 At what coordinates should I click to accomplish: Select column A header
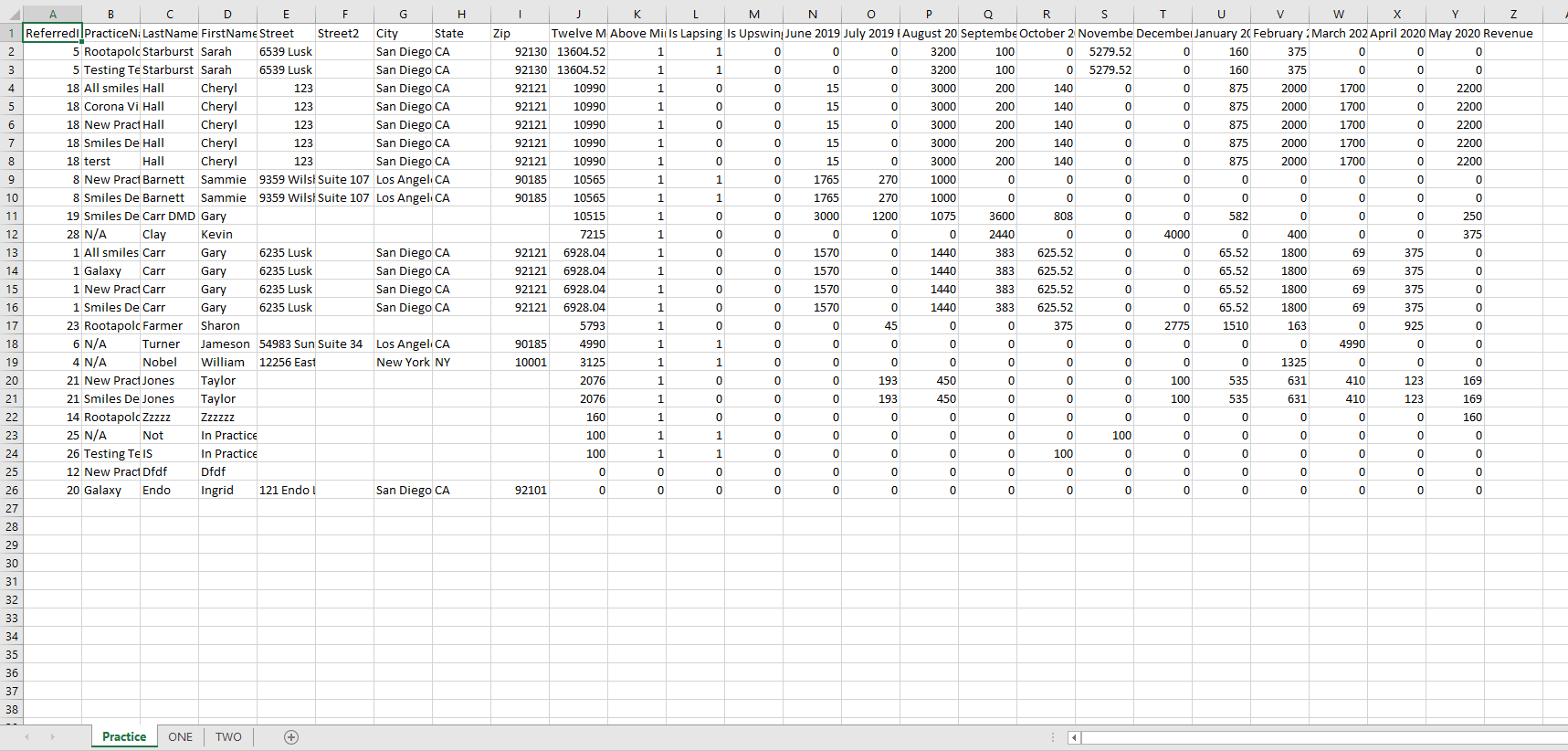point(52,15)
